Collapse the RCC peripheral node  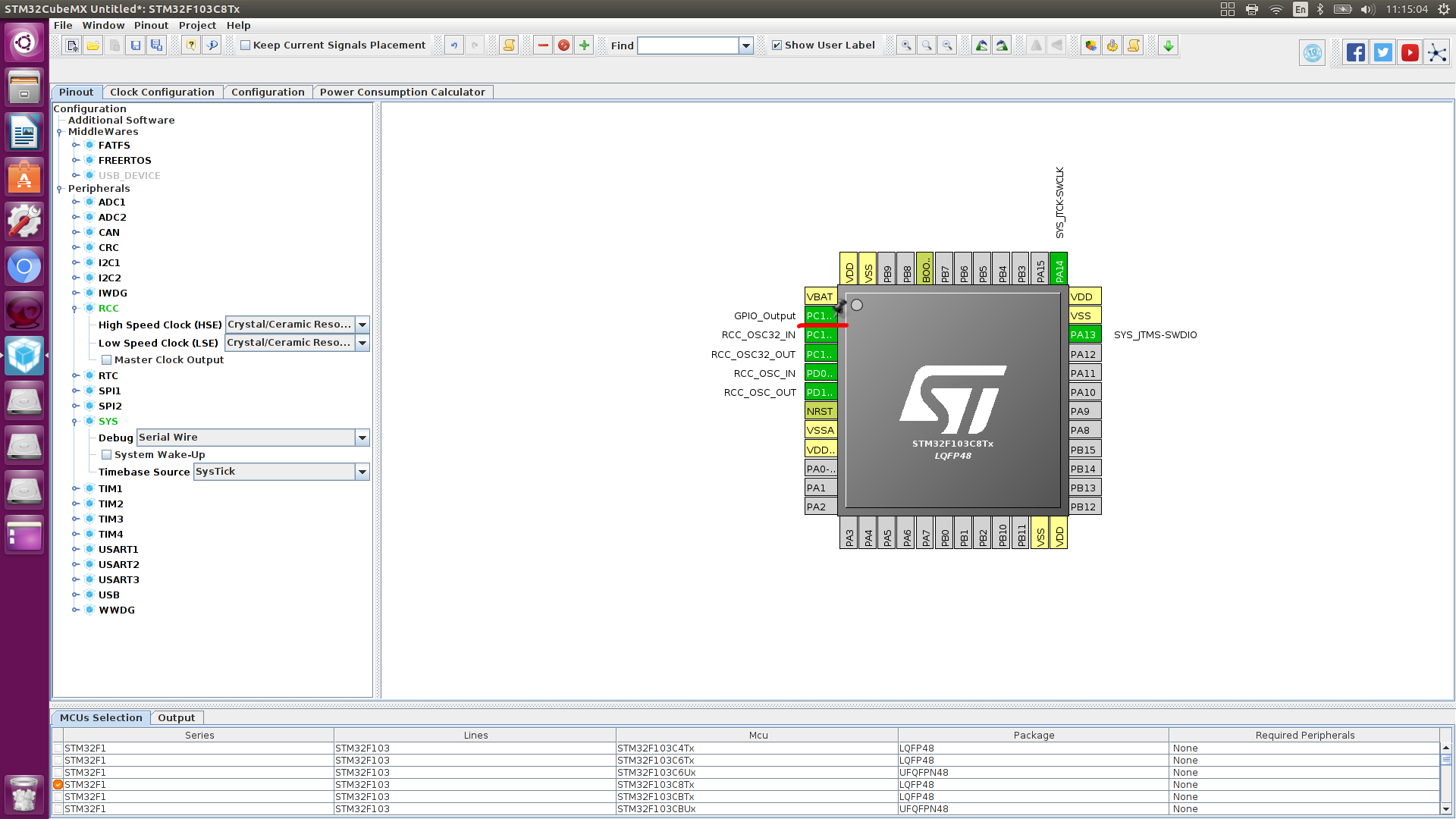[75, 309]
